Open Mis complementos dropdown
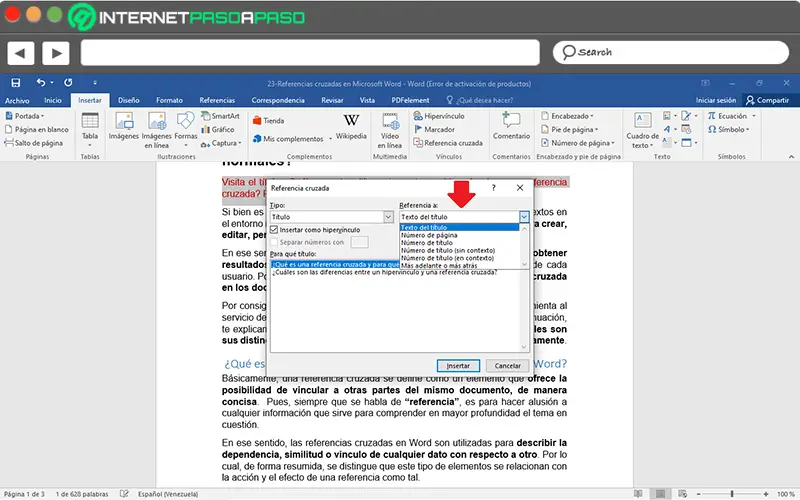 (x=292, y=139)
